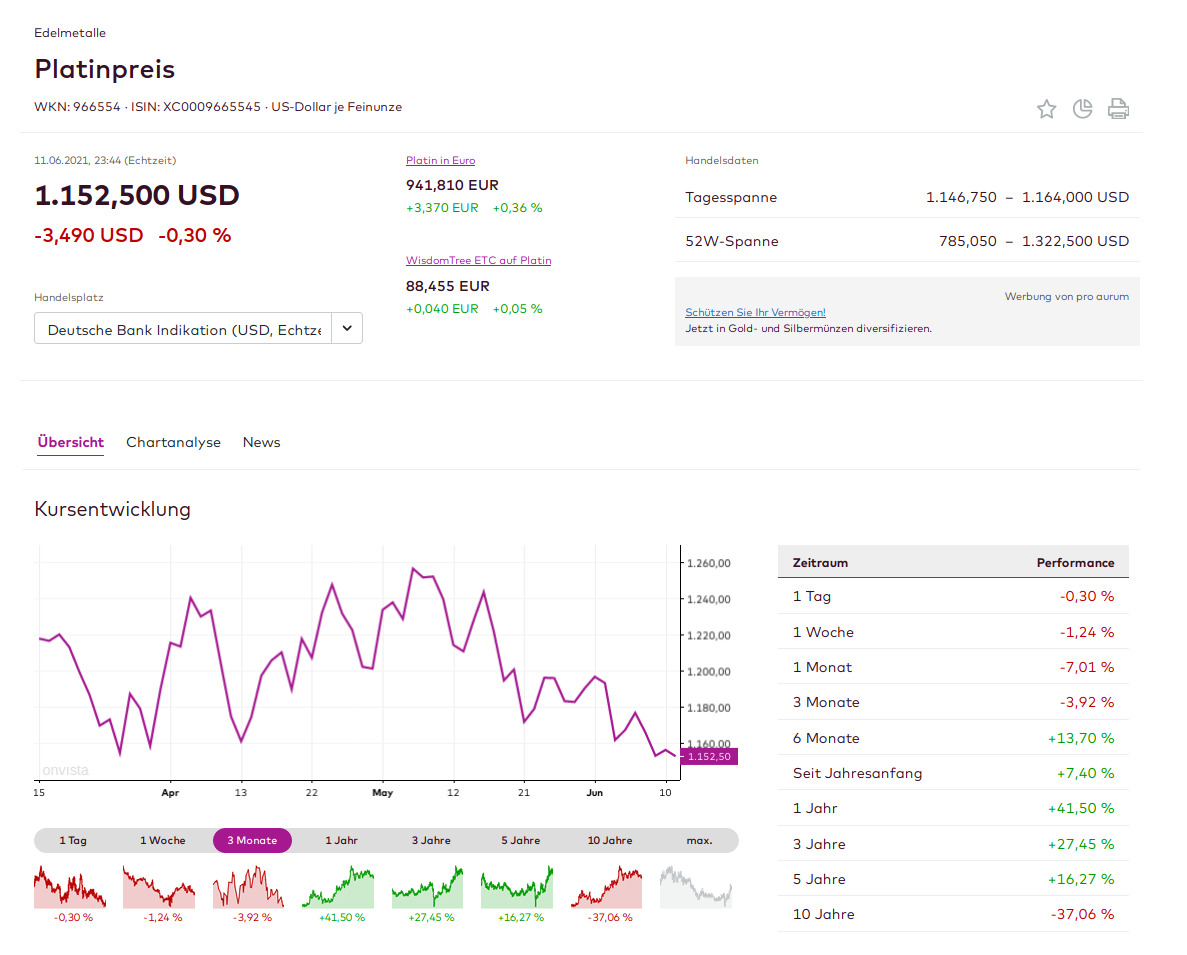This screenshot has height=955, width=1187.
Task: Switch chart period to 1 Woche
Action: click(163, 840)
